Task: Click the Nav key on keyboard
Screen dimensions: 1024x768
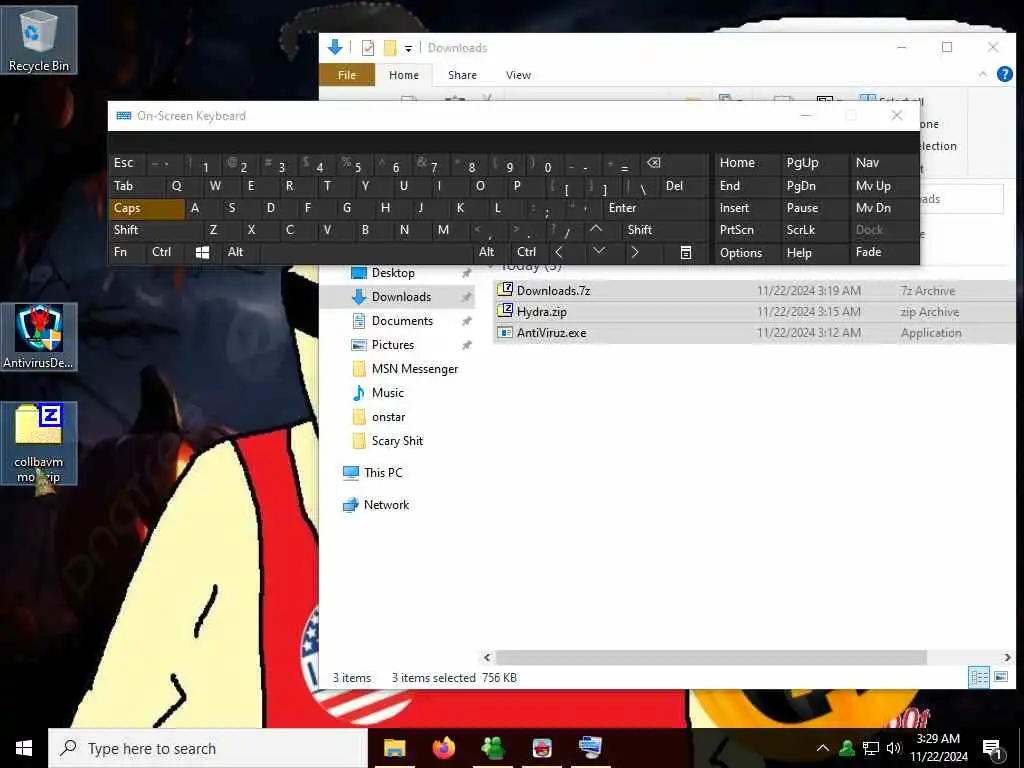Action: pyautogui.click(x=884, y=163)
